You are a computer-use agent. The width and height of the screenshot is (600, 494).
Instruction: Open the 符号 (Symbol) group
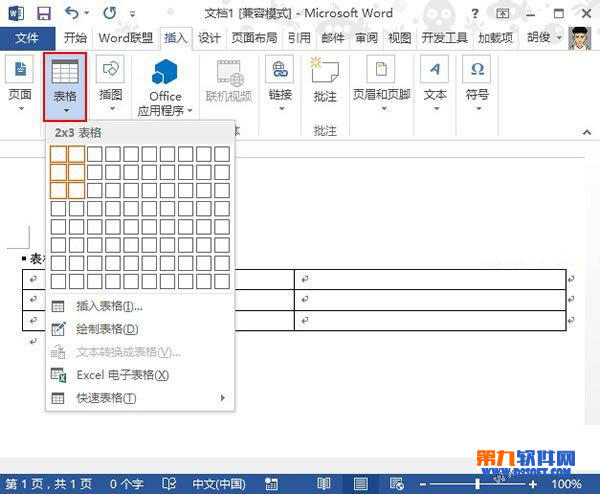point(478,80)
